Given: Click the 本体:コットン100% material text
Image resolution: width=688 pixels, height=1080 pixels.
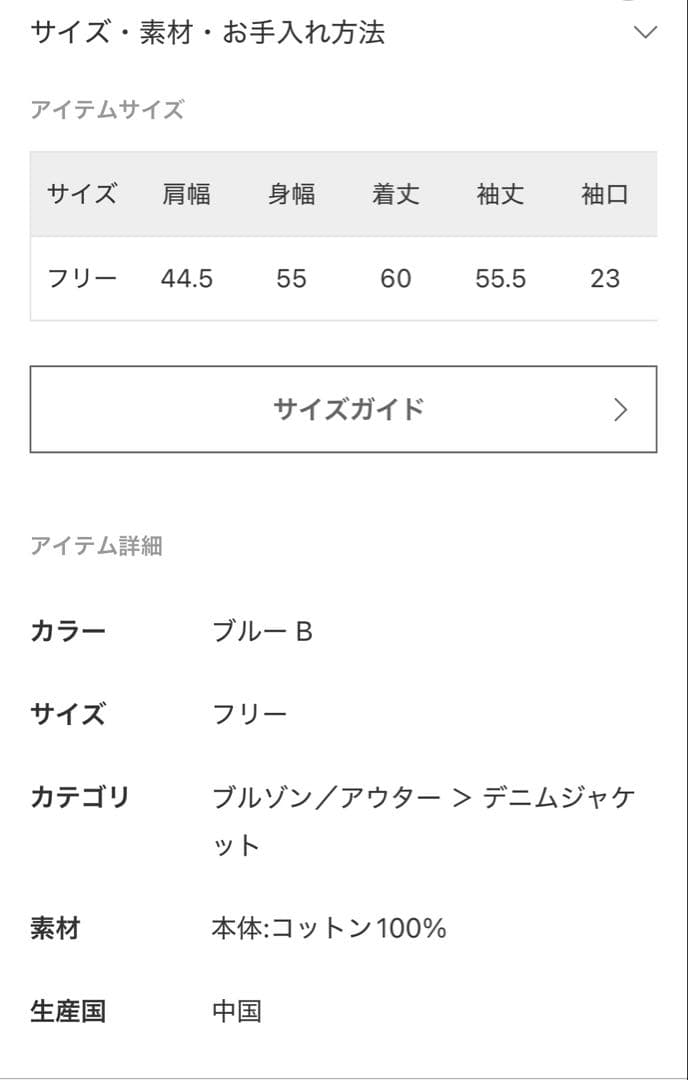Looking at the screenshot, I should click(x=328, y=928).
